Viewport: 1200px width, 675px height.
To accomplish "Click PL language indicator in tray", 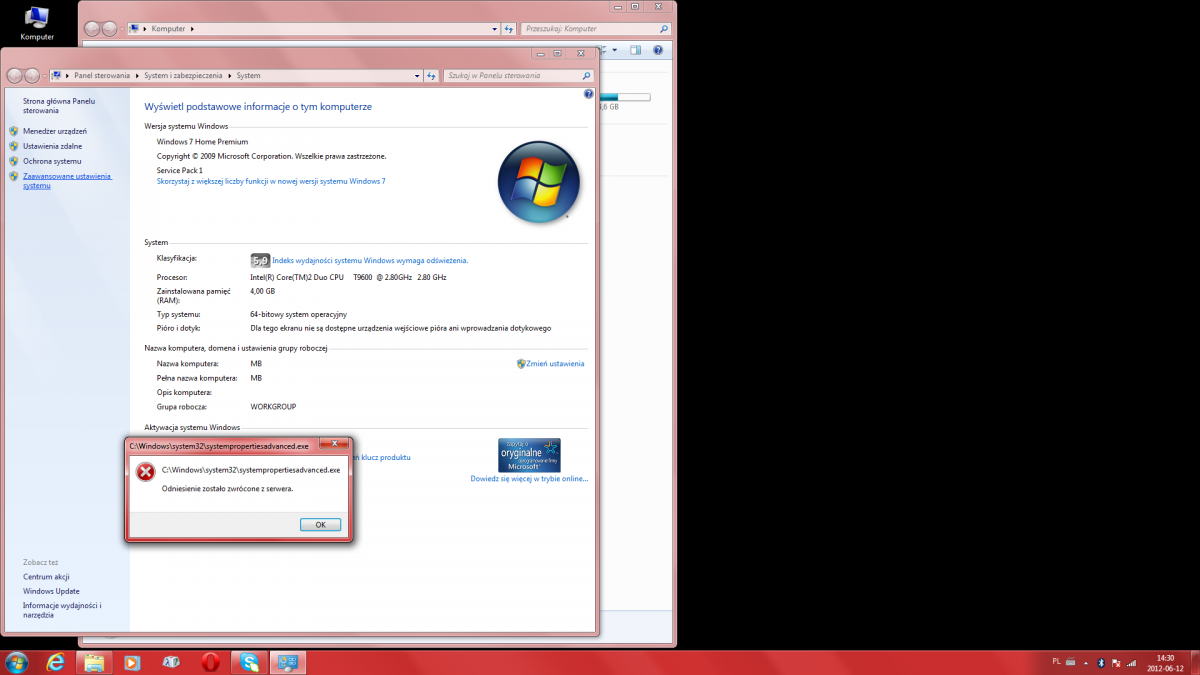I will (1057, 661).
